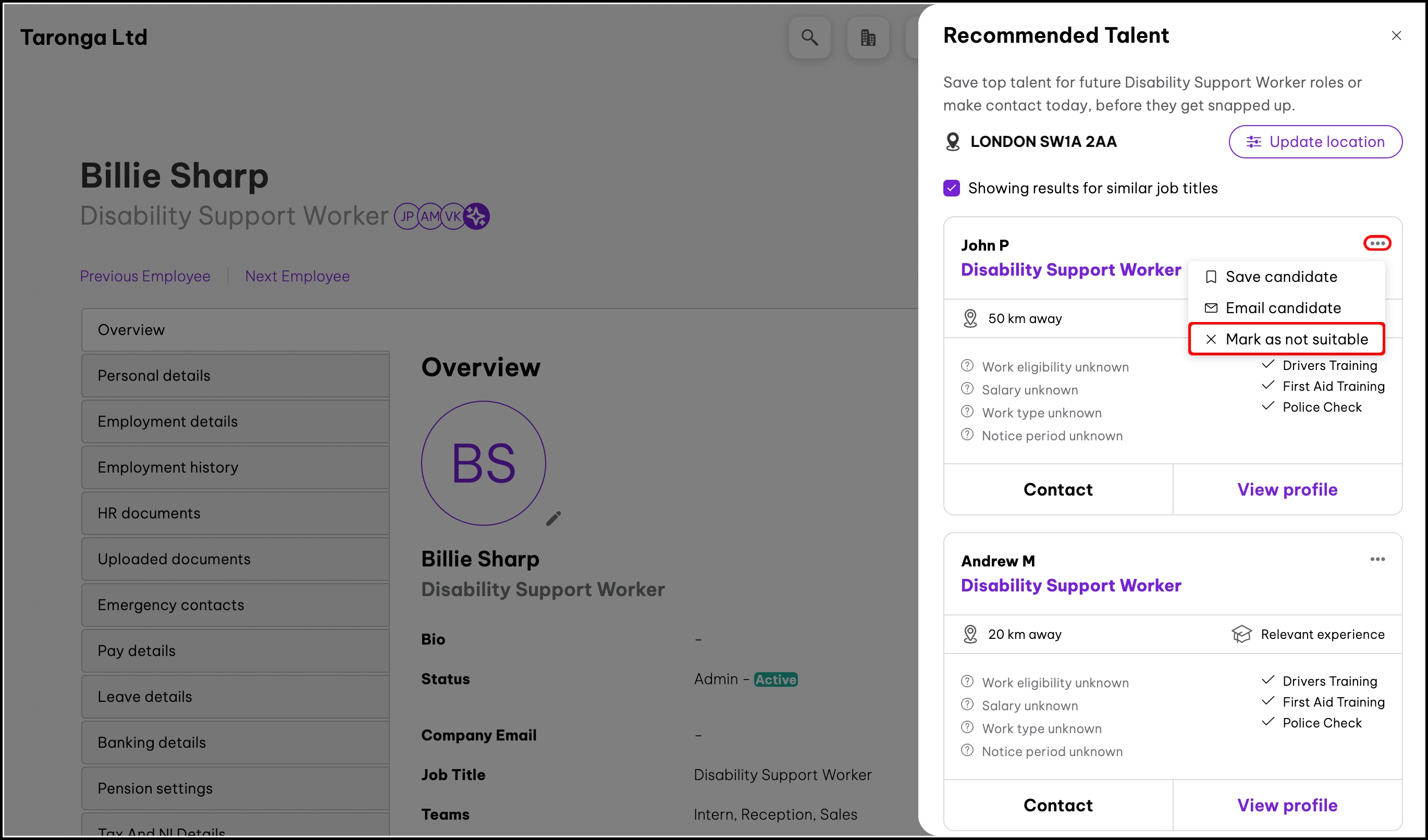1428x840 pixels.
Task: View John P's profile
Action: [x=1287, y=489]
